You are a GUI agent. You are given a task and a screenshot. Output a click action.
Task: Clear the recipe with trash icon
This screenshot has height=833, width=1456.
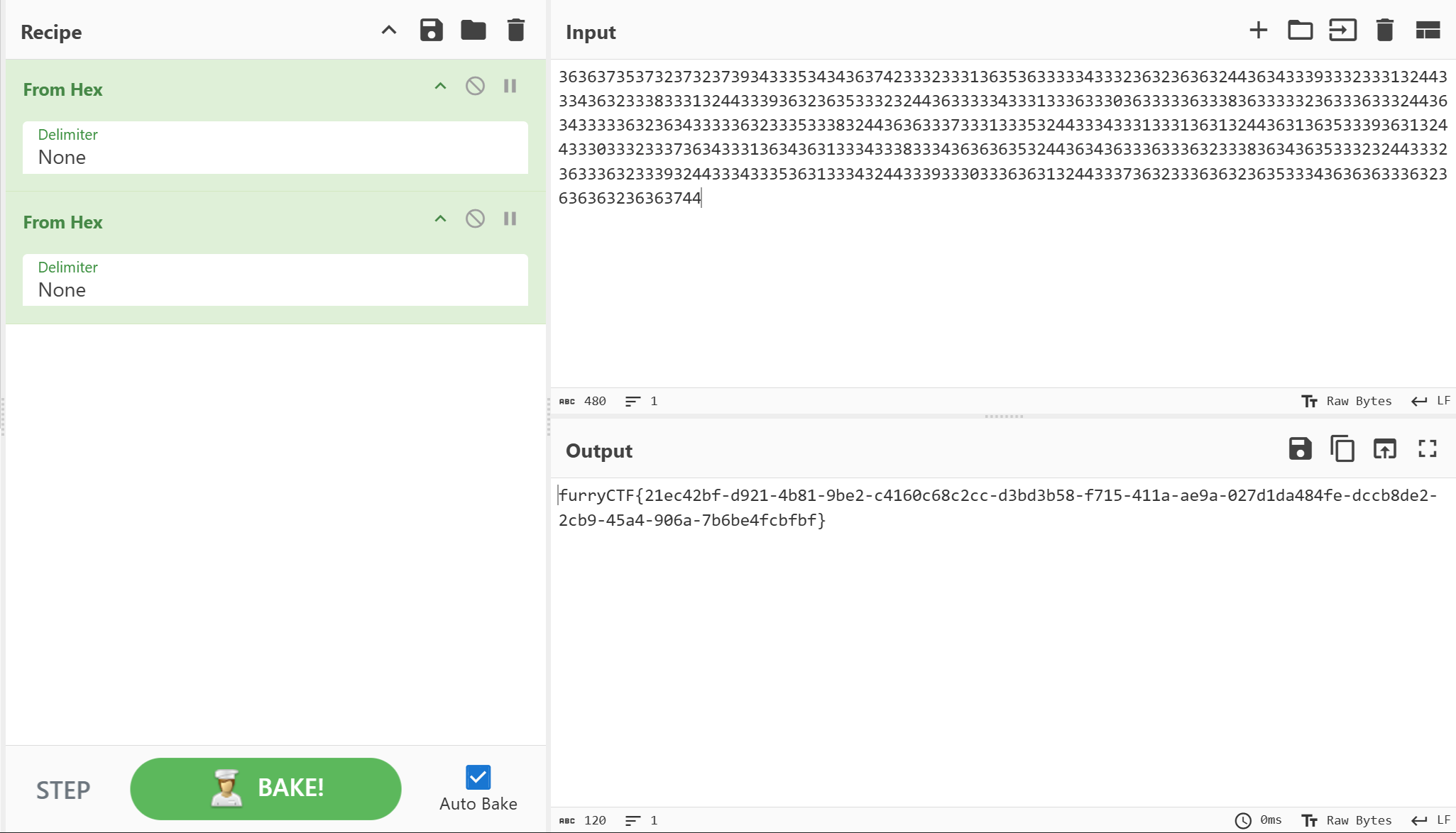516,31
